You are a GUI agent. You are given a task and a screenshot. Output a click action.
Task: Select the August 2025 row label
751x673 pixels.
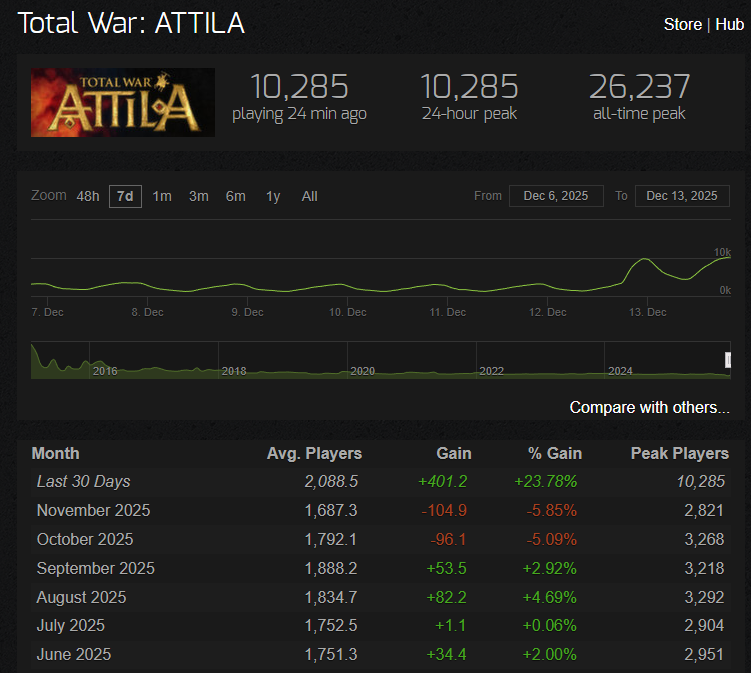81,597
